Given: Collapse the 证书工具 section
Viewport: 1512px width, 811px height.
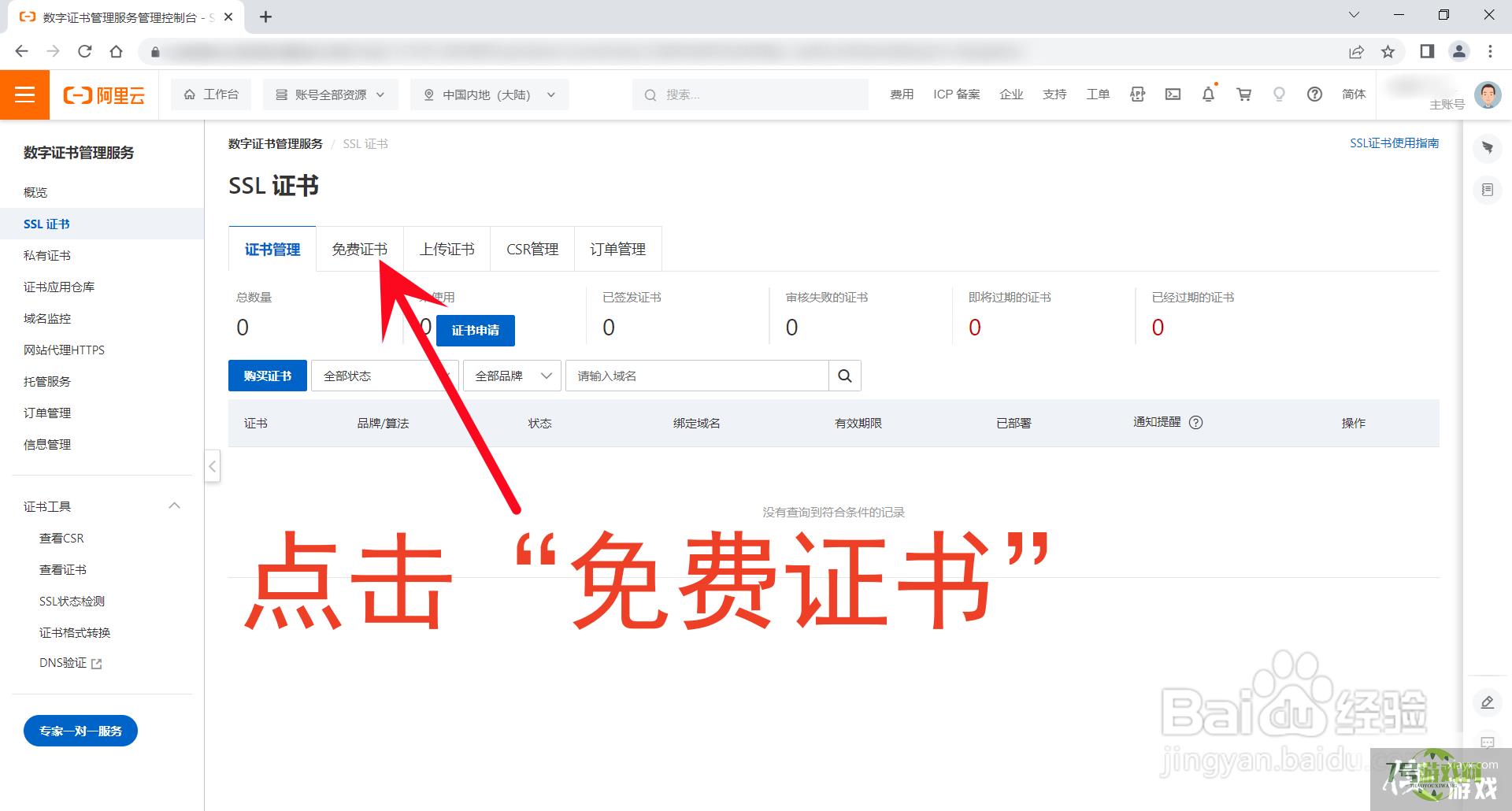Looking at the screenshot, I should click(x=175, y=506).
